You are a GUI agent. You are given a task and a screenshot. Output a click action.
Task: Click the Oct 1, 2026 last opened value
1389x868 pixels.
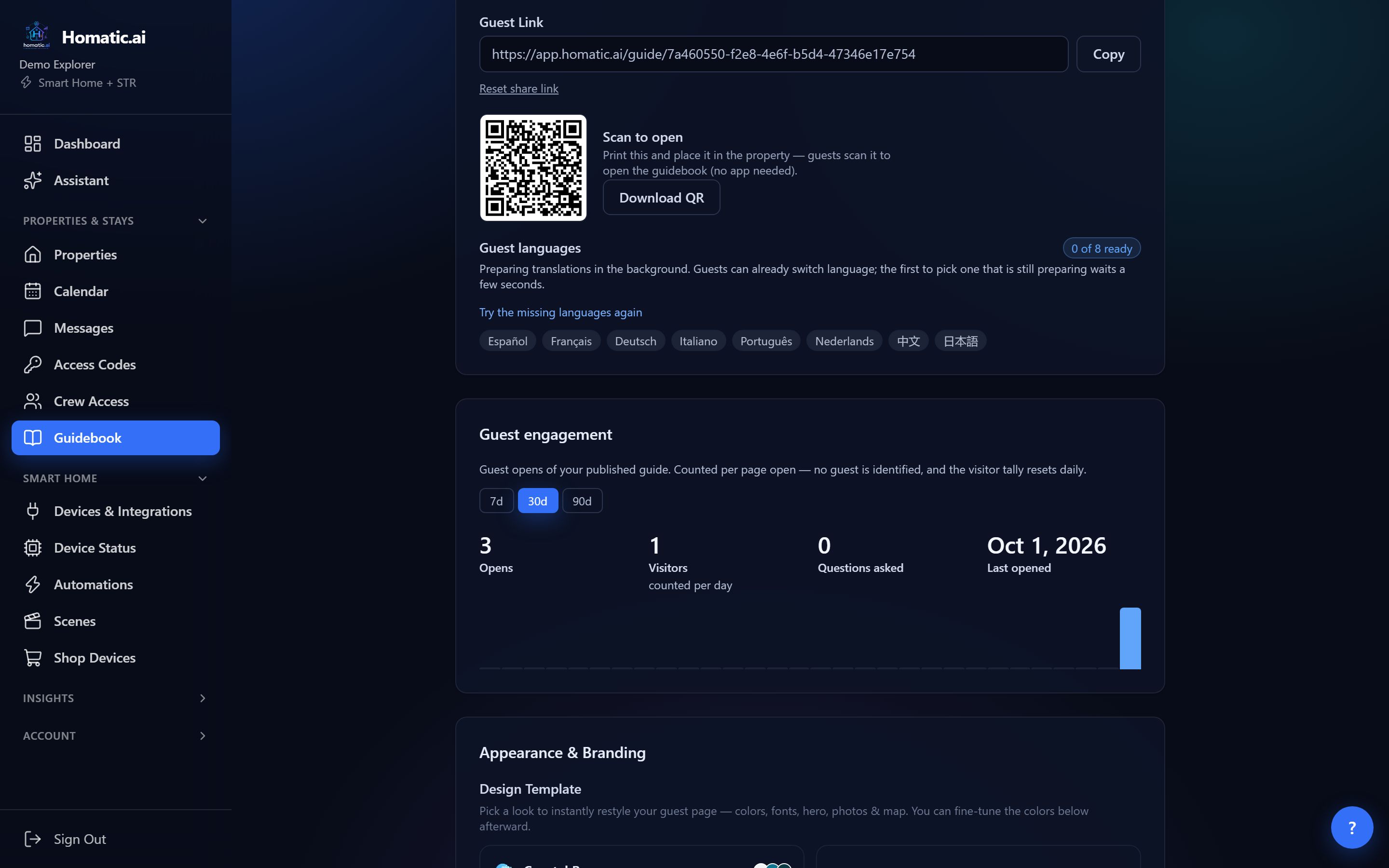pyautogui.click(x=1047, y=545)
